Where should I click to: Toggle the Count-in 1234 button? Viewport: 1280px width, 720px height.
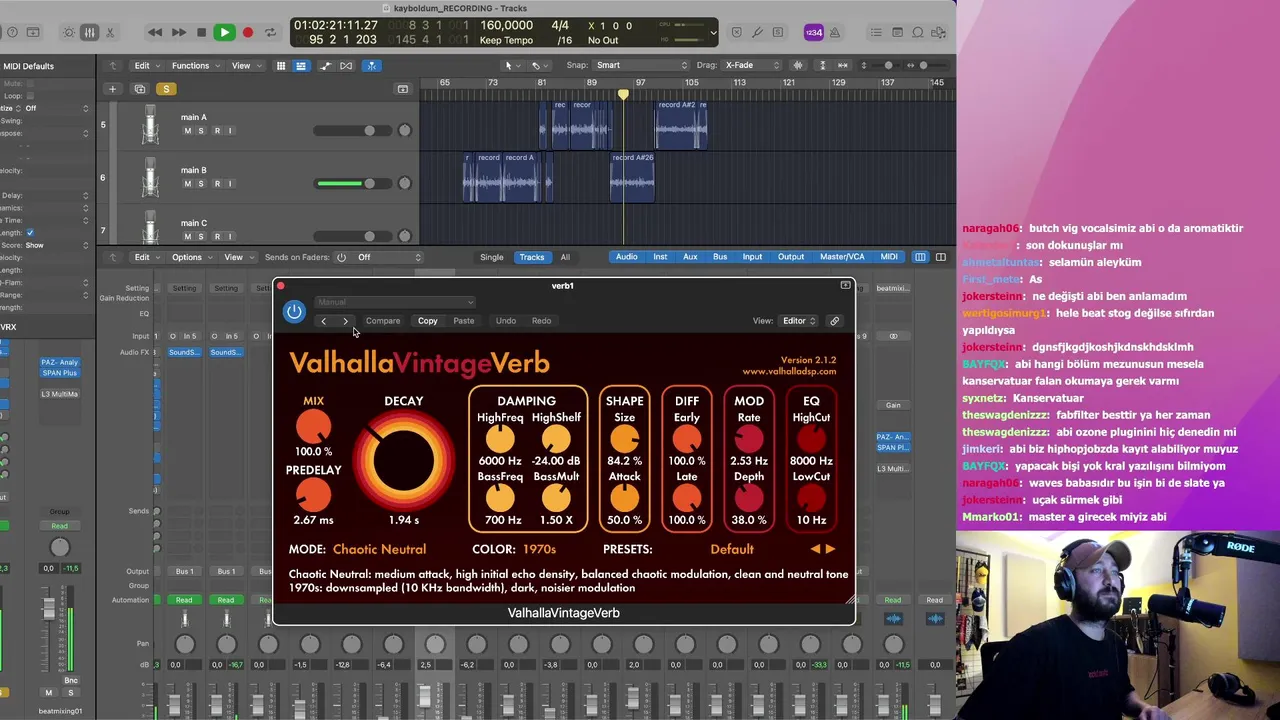click(814, 32)
